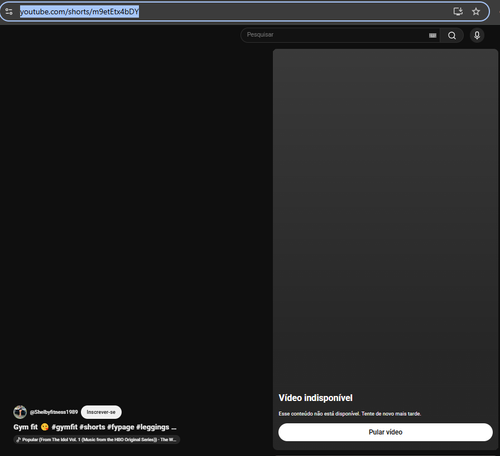Open the Shelbyfitness1989 channel avatar
Viewport: 500px width, 456px height.
[x=20, y=412]
